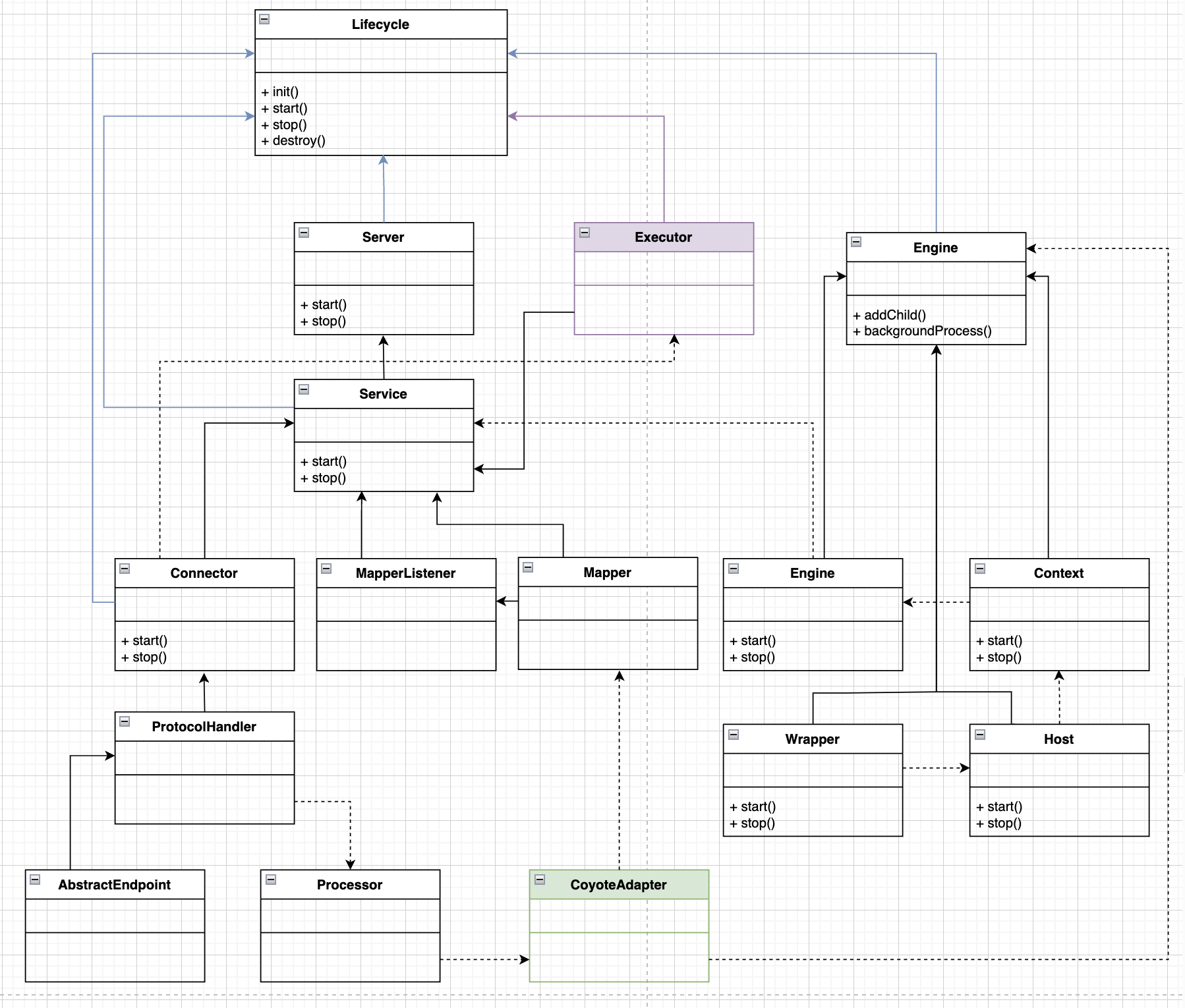1185x1008 pixels.
Task: Collapse the green CoyoteAdapter class
Action: click(540, 880)
